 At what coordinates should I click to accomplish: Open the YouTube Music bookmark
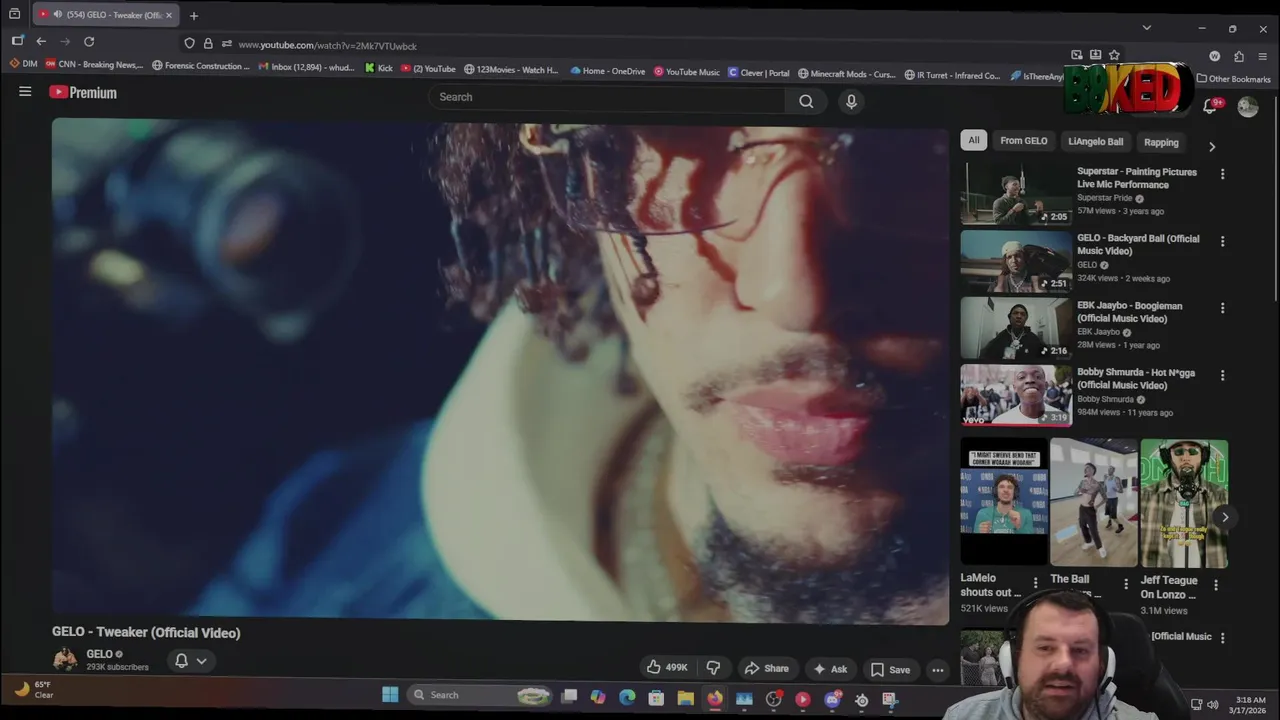click(x=687, y=72)
